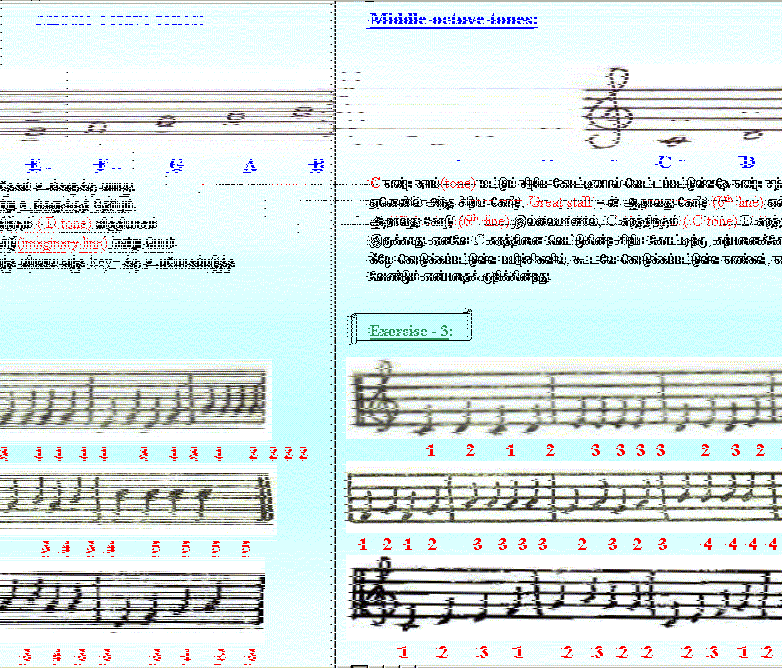Click the blue underlined A note label
The height and width of the screenshot is (668, 782).
pyautogui.click(x=249, y=165)
